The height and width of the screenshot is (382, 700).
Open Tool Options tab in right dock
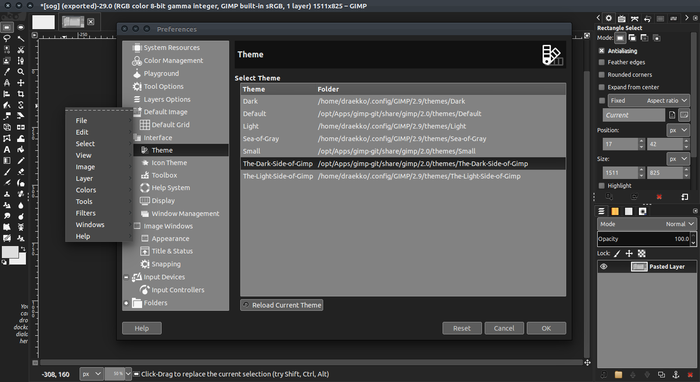(x=608, y=18)
